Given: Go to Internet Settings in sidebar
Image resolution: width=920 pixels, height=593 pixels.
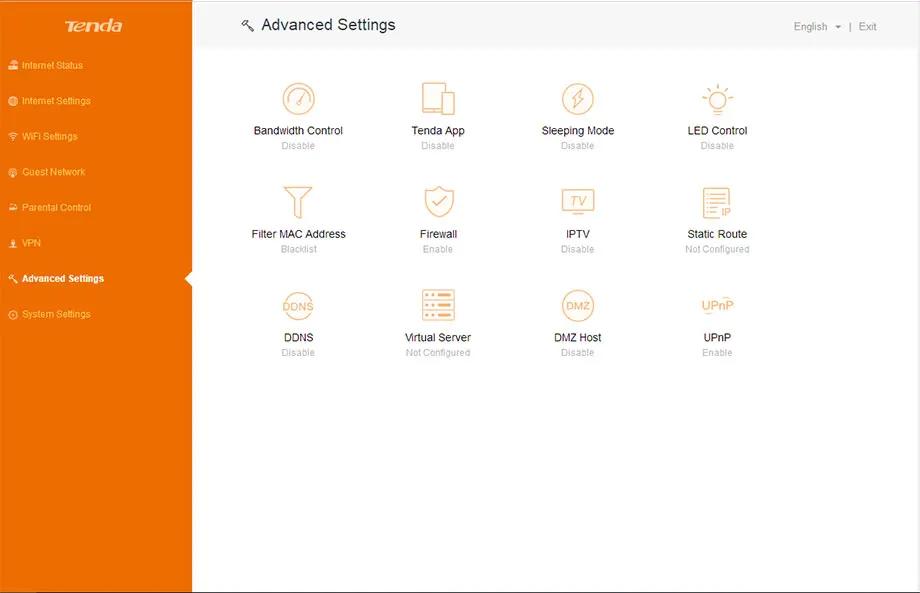Looking at the screenshot, I should coord(49,101).
